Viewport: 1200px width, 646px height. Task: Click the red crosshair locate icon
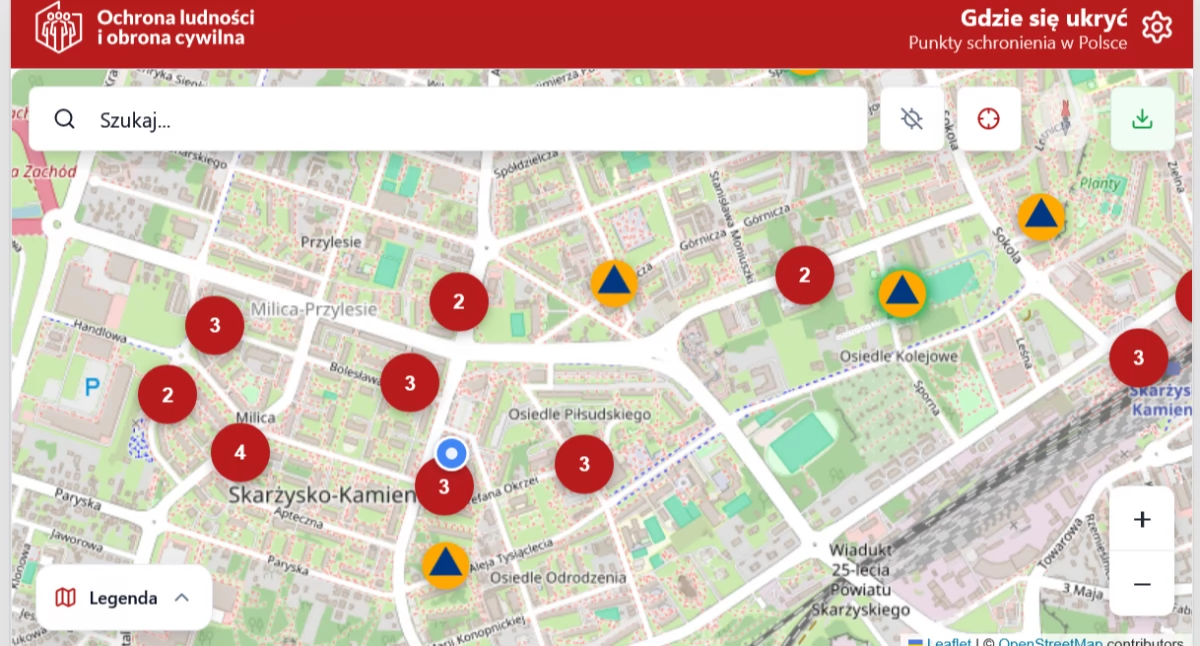(x=988, y=118)
